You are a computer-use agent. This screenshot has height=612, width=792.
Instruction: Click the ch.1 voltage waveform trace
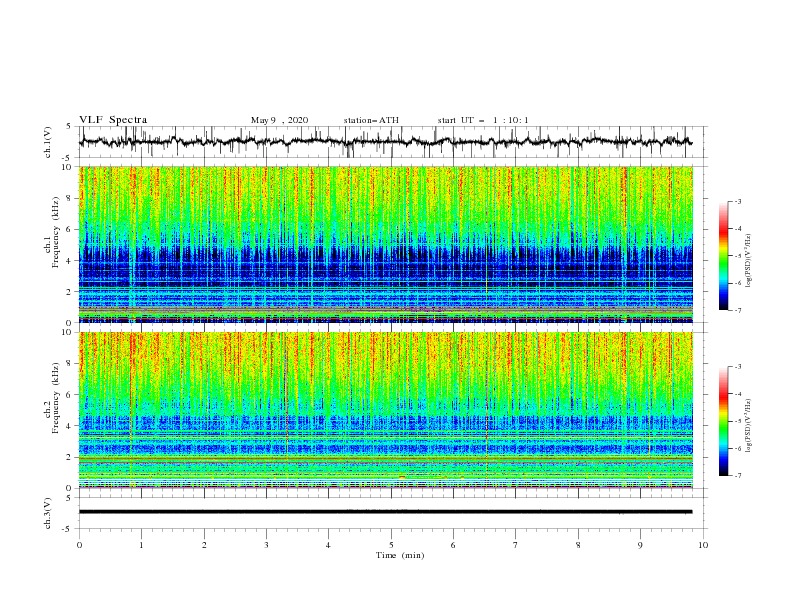coord(385,141)
